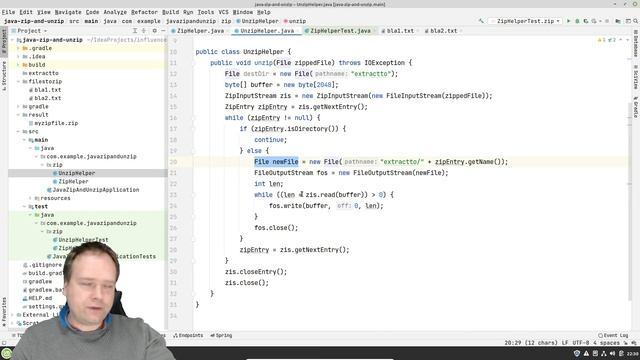Open the Spring tool window

point(221,335)
